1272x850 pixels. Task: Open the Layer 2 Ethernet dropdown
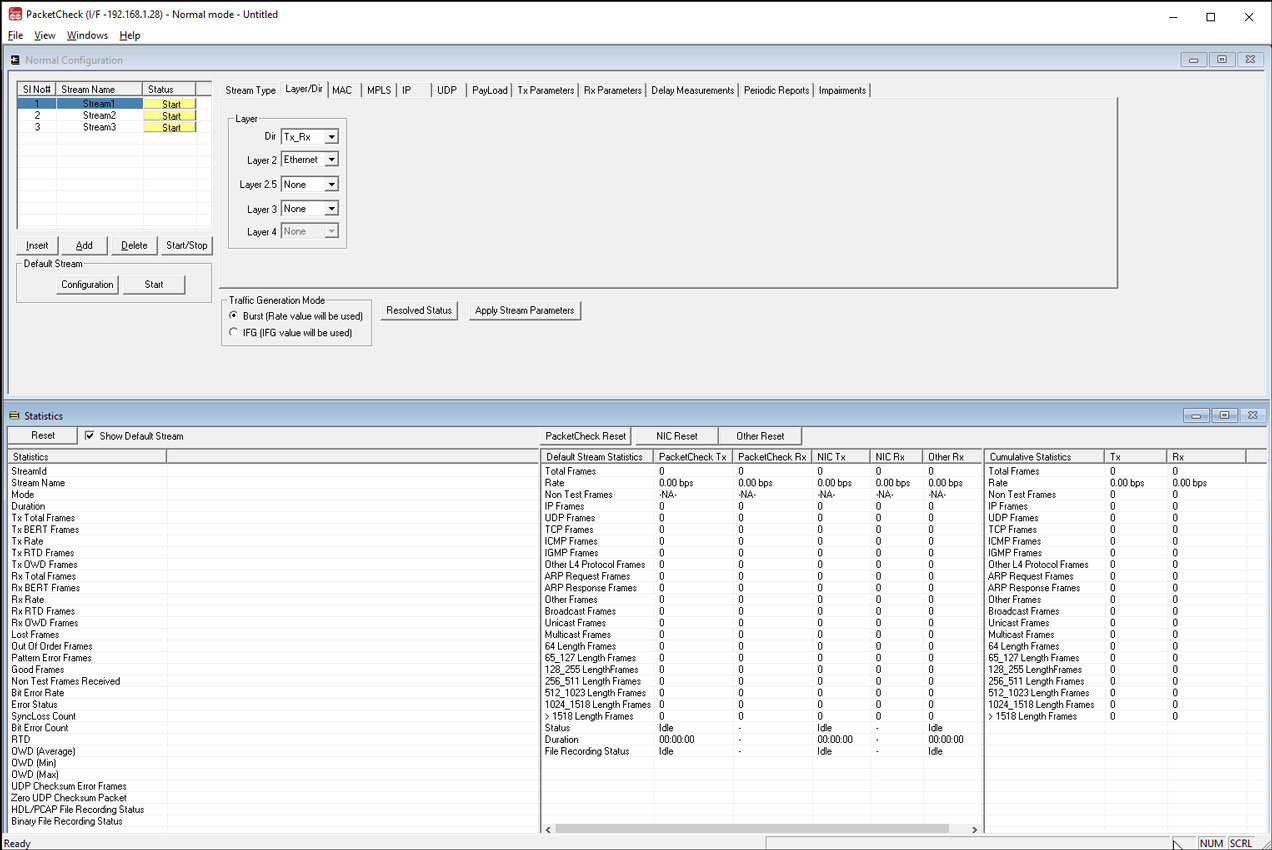(310, 160)
